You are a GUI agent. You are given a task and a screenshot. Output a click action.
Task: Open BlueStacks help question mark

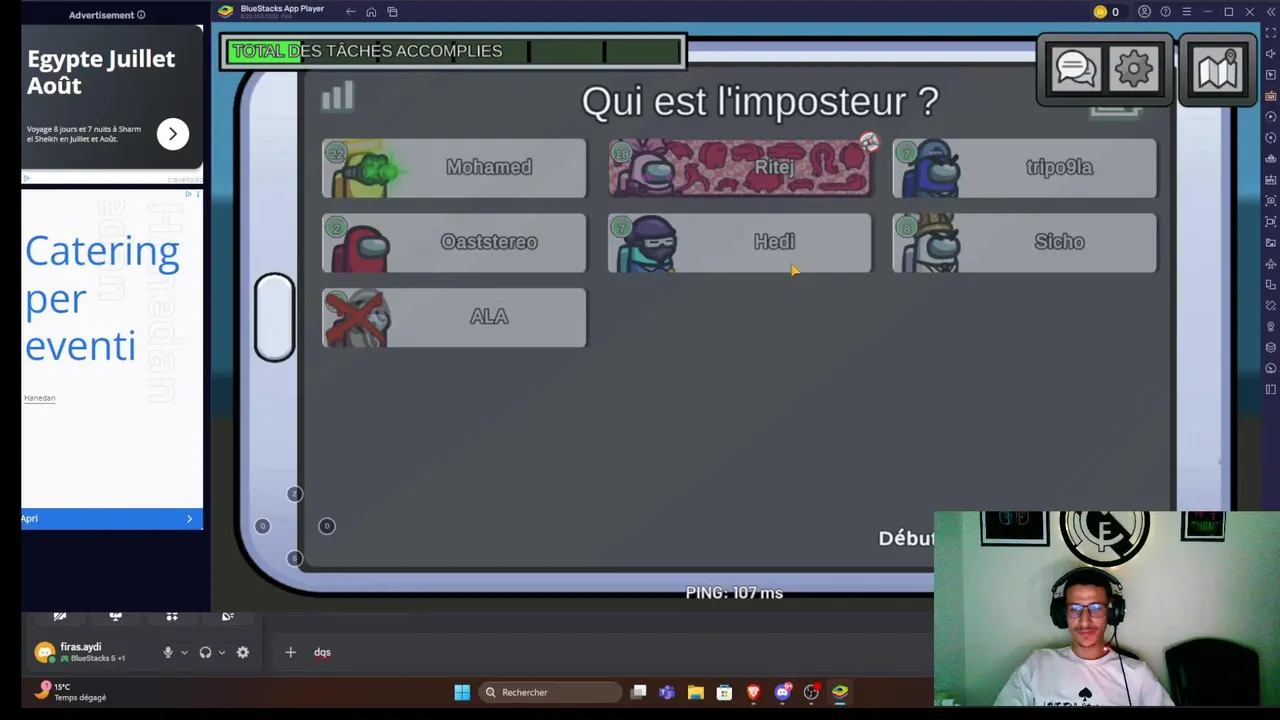coord(1166,12)
